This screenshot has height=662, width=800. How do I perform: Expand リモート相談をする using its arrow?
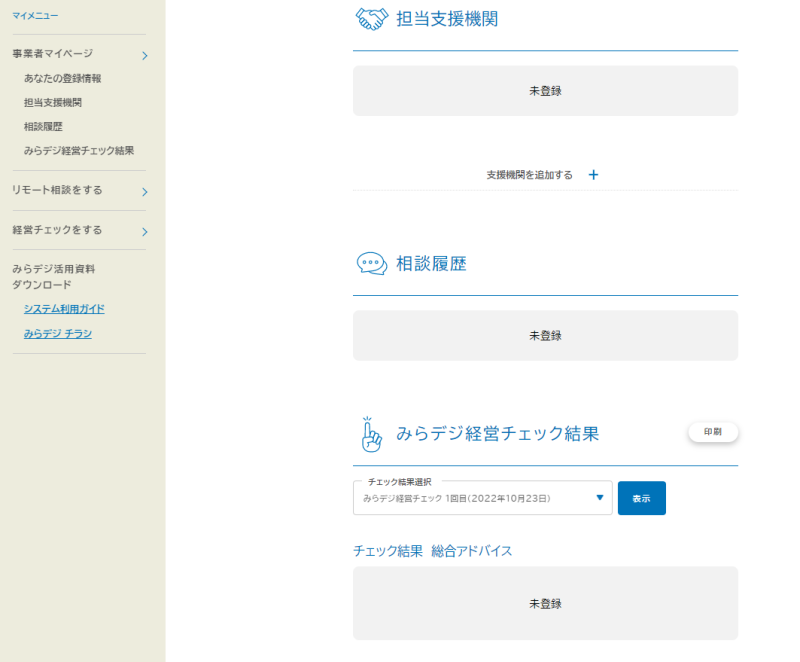click(x=144, y=191)
